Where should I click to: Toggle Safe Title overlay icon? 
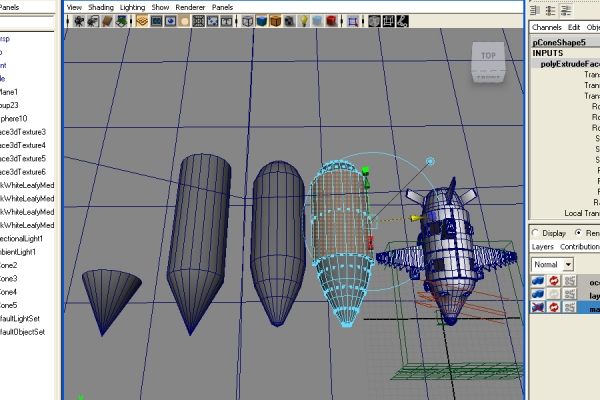click(227, 21)
